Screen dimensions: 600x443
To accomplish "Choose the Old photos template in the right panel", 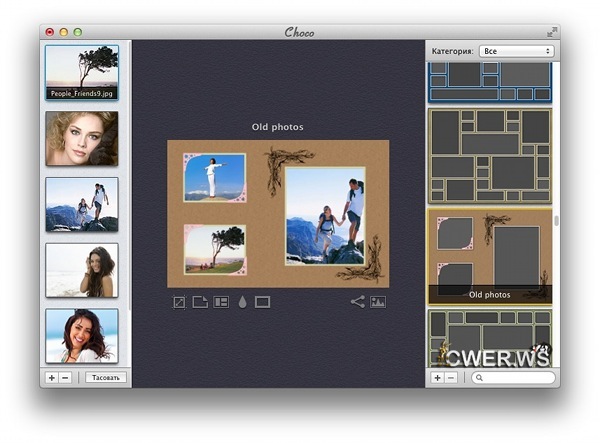I will 490,255.
